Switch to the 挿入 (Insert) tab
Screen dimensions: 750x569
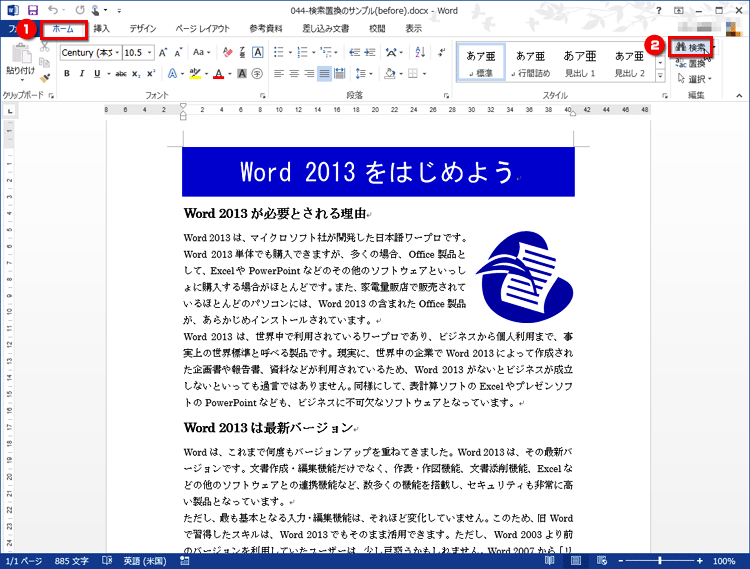(x=101, y=29)
